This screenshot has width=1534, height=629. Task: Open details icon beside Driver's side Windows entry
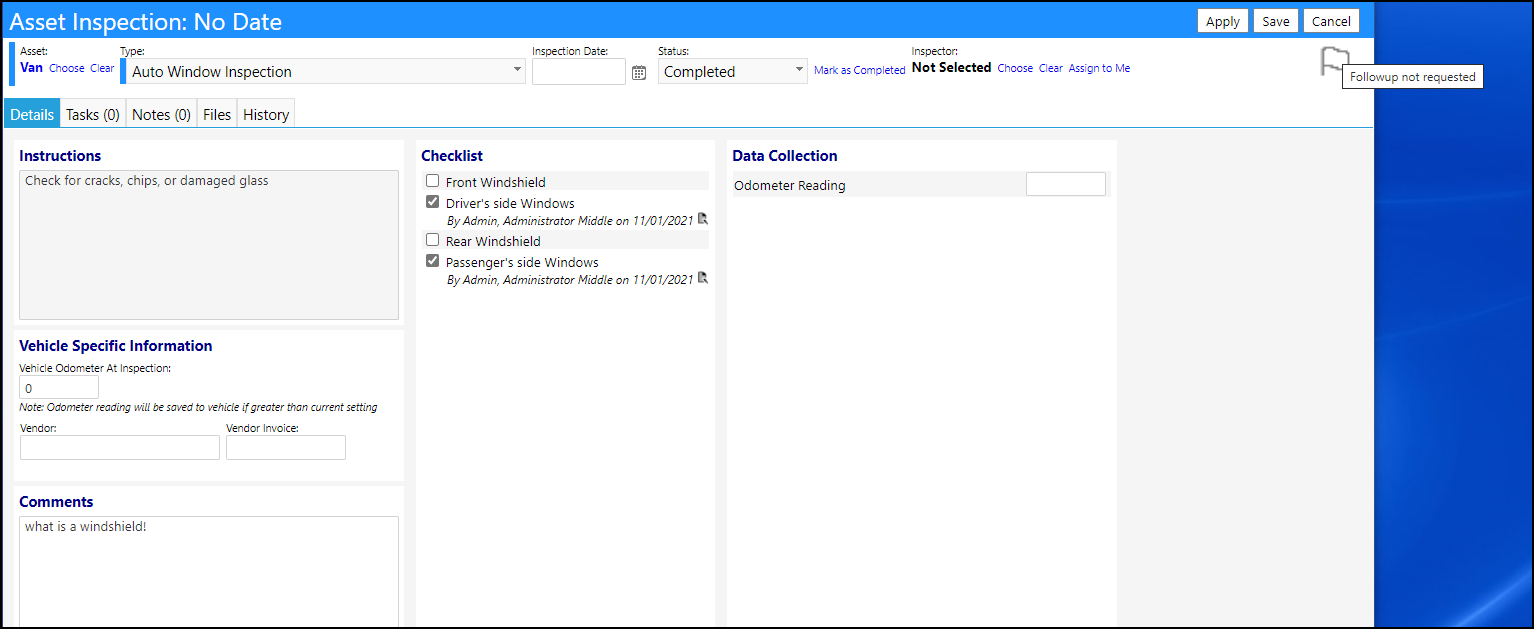click(x=703, y=219)
